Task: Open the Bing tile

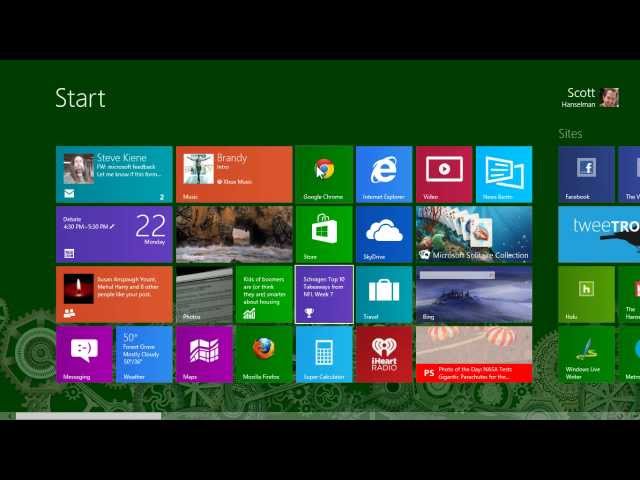Action: 474,295
